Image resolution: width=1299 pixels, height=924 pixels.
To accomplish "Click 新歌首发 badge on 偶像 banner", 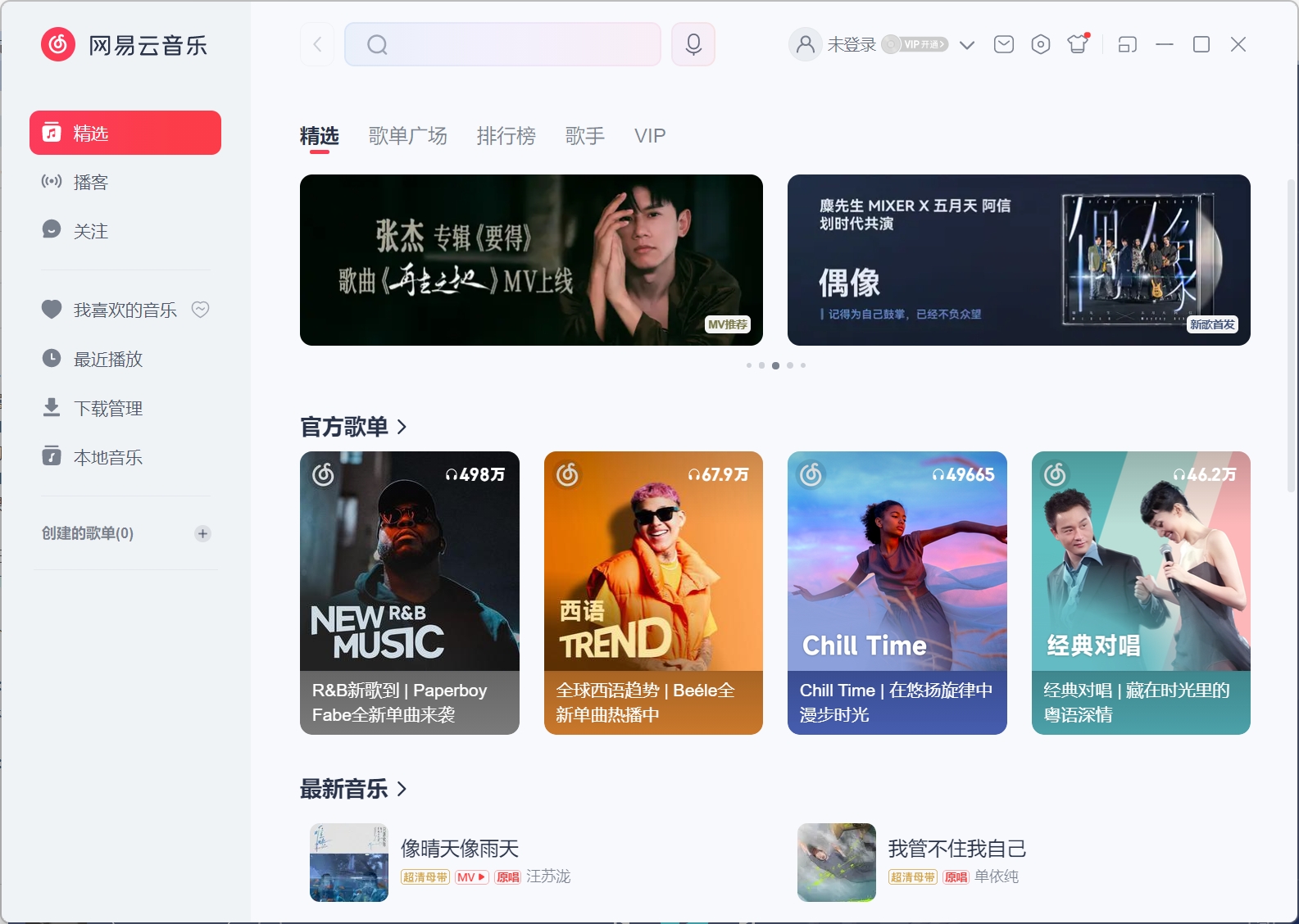I will pyautogui.click(x=1213, y=324).
